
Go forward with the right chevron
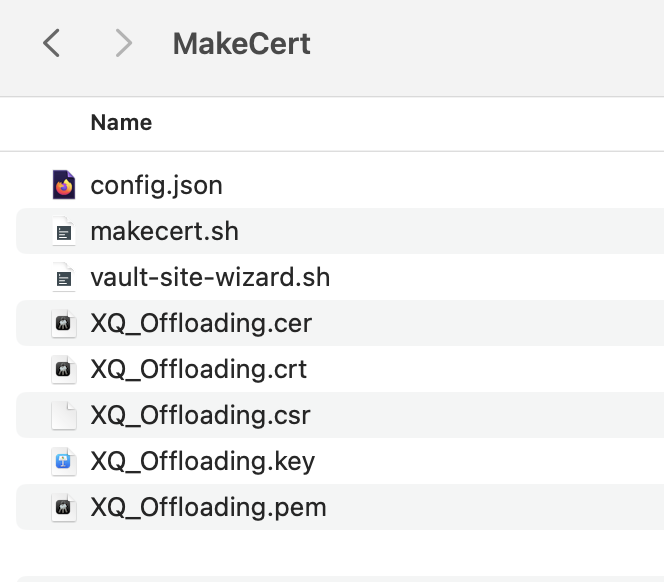pyautogui.click(x=124, y=43)
